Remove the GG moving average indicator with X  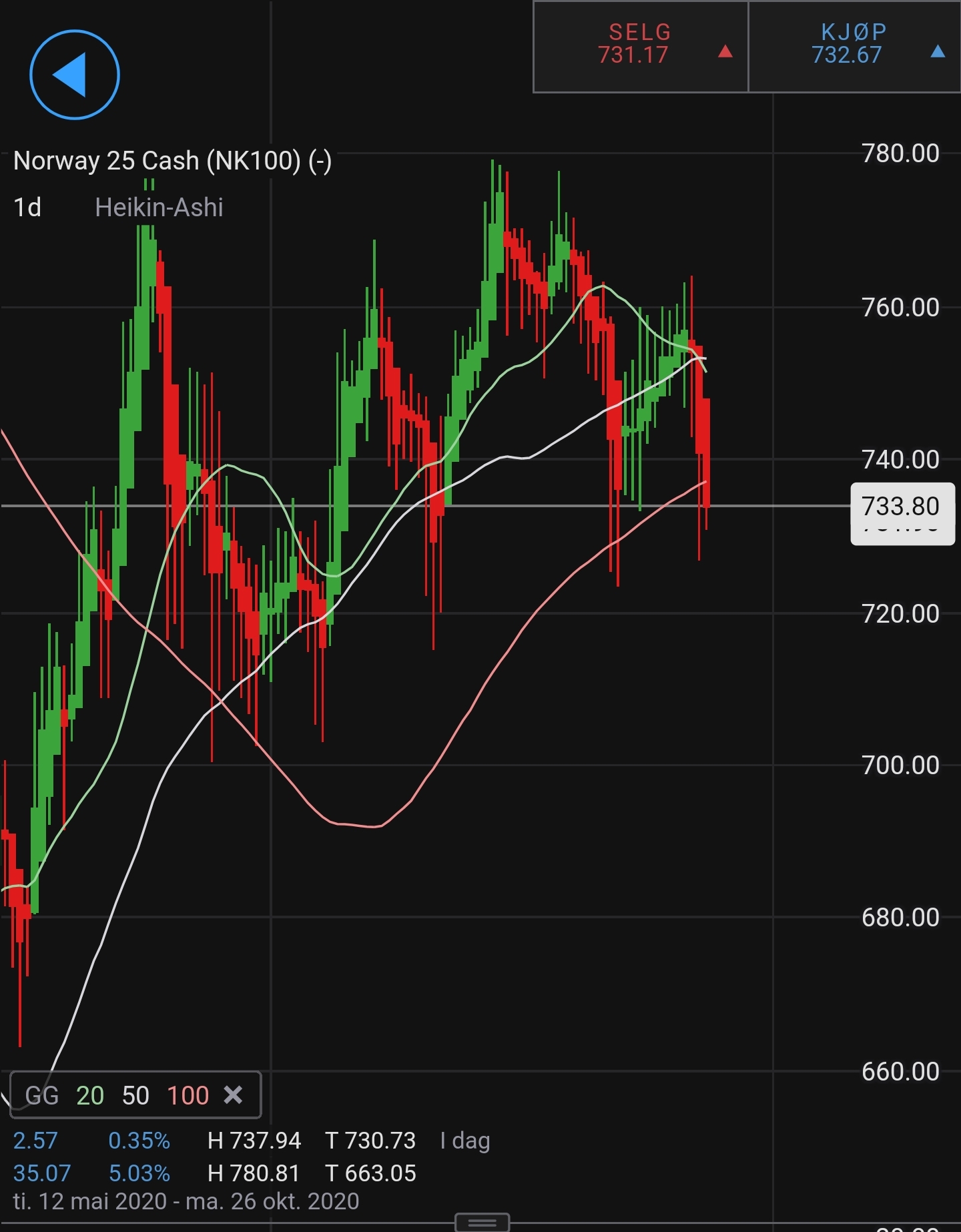233,1095
